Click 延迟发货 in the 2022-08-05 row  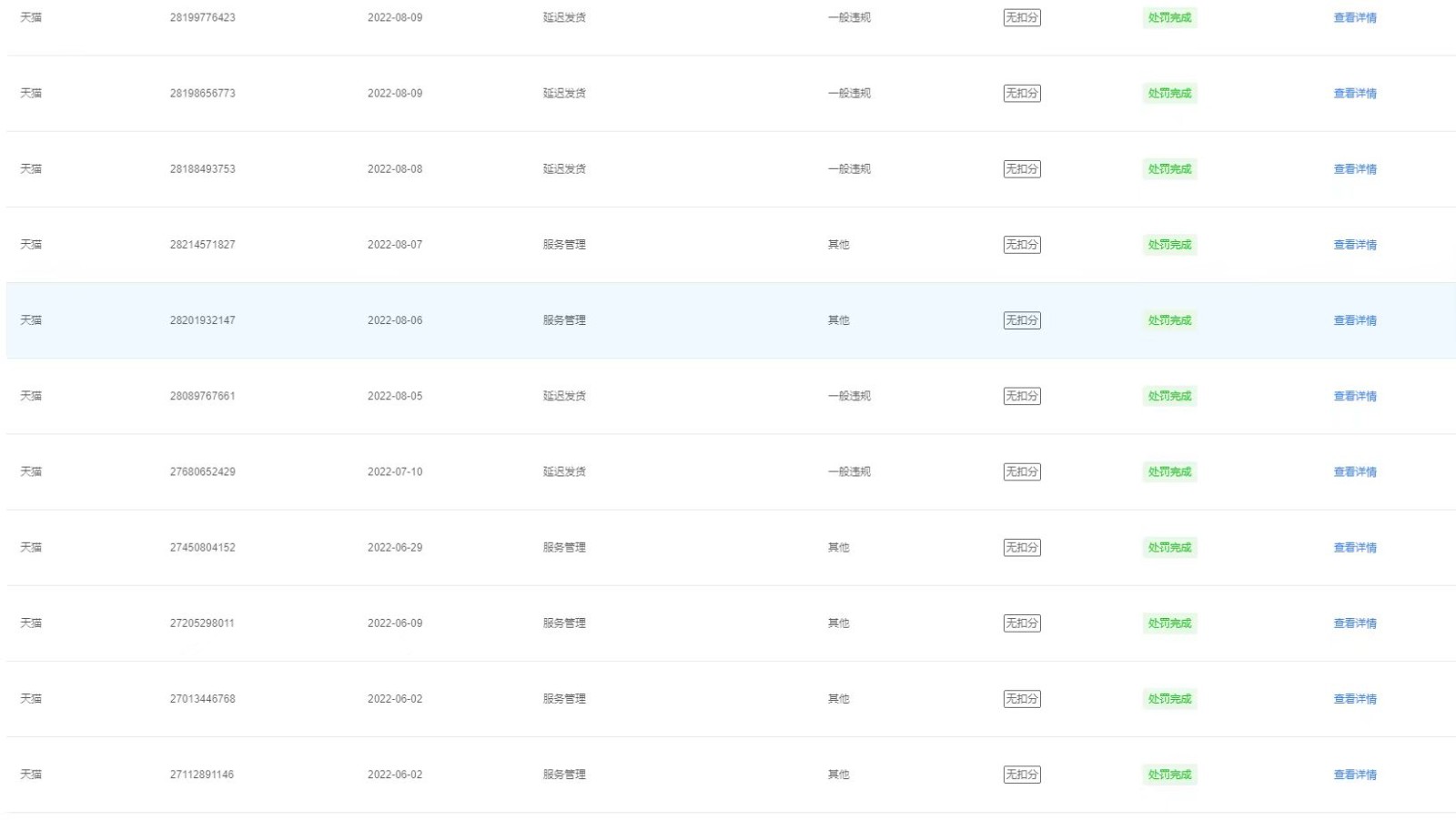(564, 396)
